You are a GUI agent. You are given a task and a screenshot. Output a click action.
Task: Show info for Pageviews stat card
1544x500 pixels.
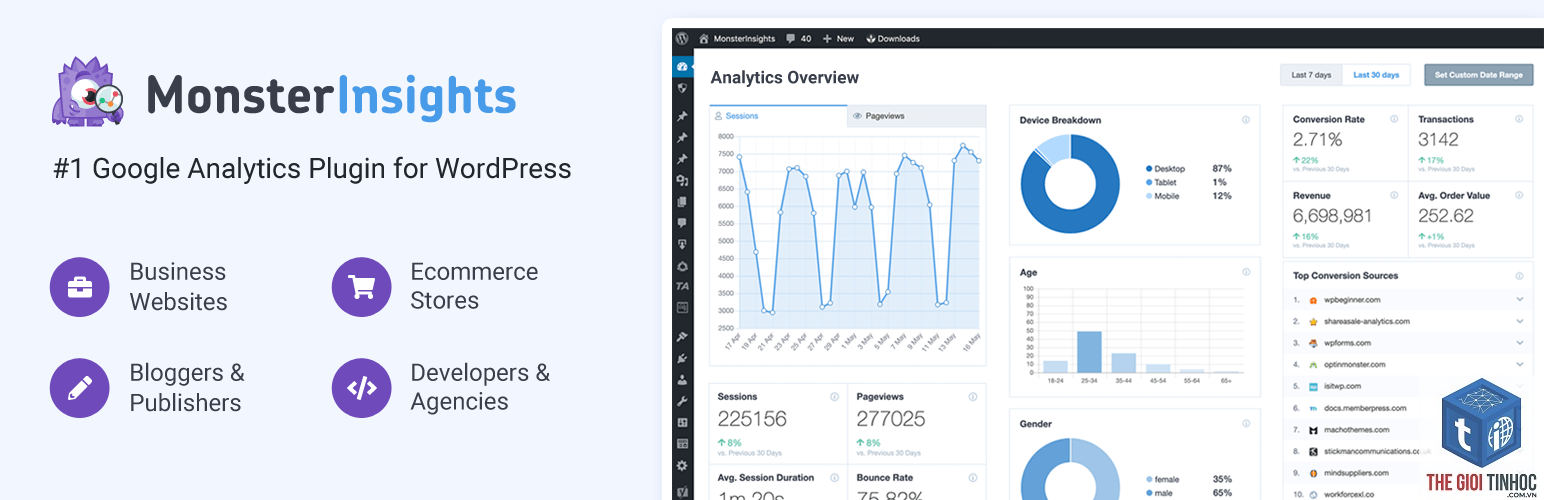pyautogui.click(x=973, y=397)
